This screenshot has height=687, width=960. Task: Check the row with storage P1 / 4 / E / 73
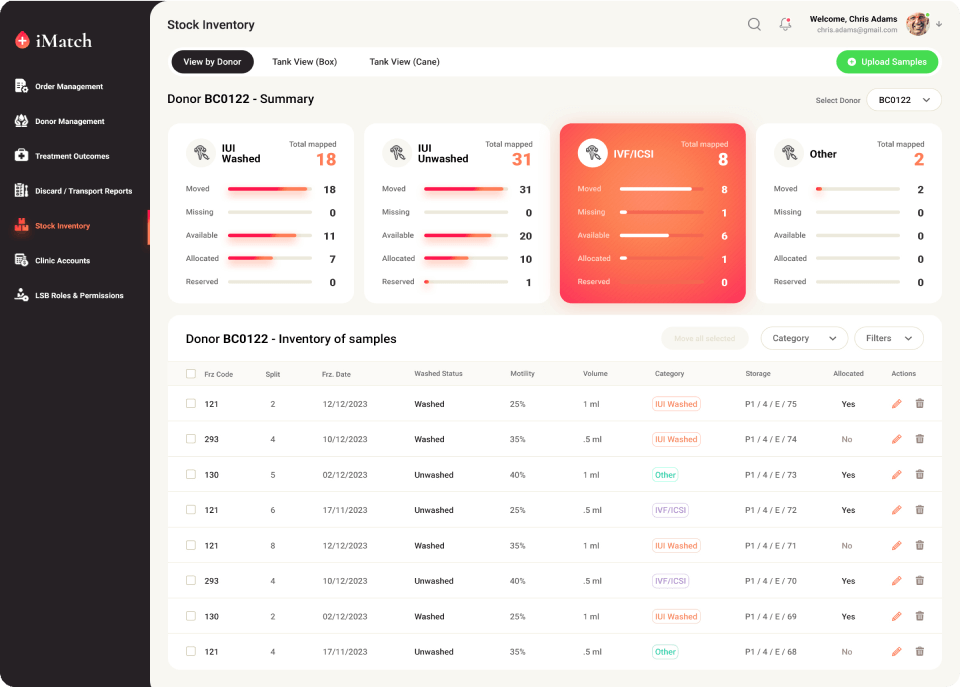[x=191, y=475]
